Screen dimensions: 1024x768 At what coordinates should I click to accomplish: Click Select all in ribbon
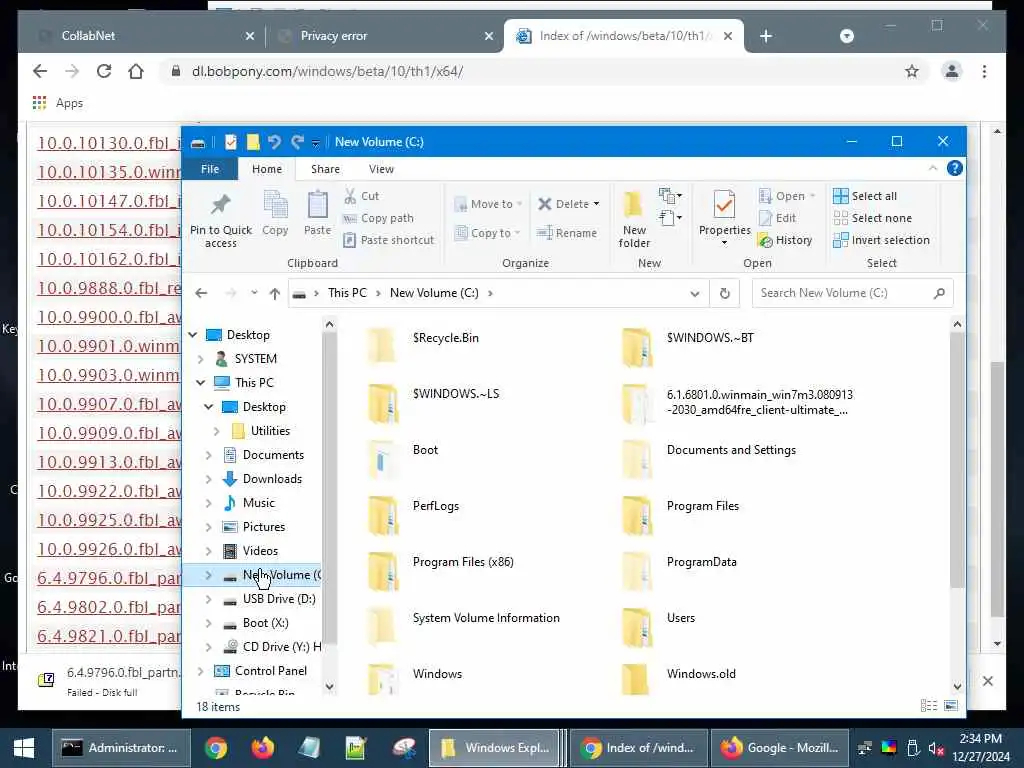tap(865, 196)
